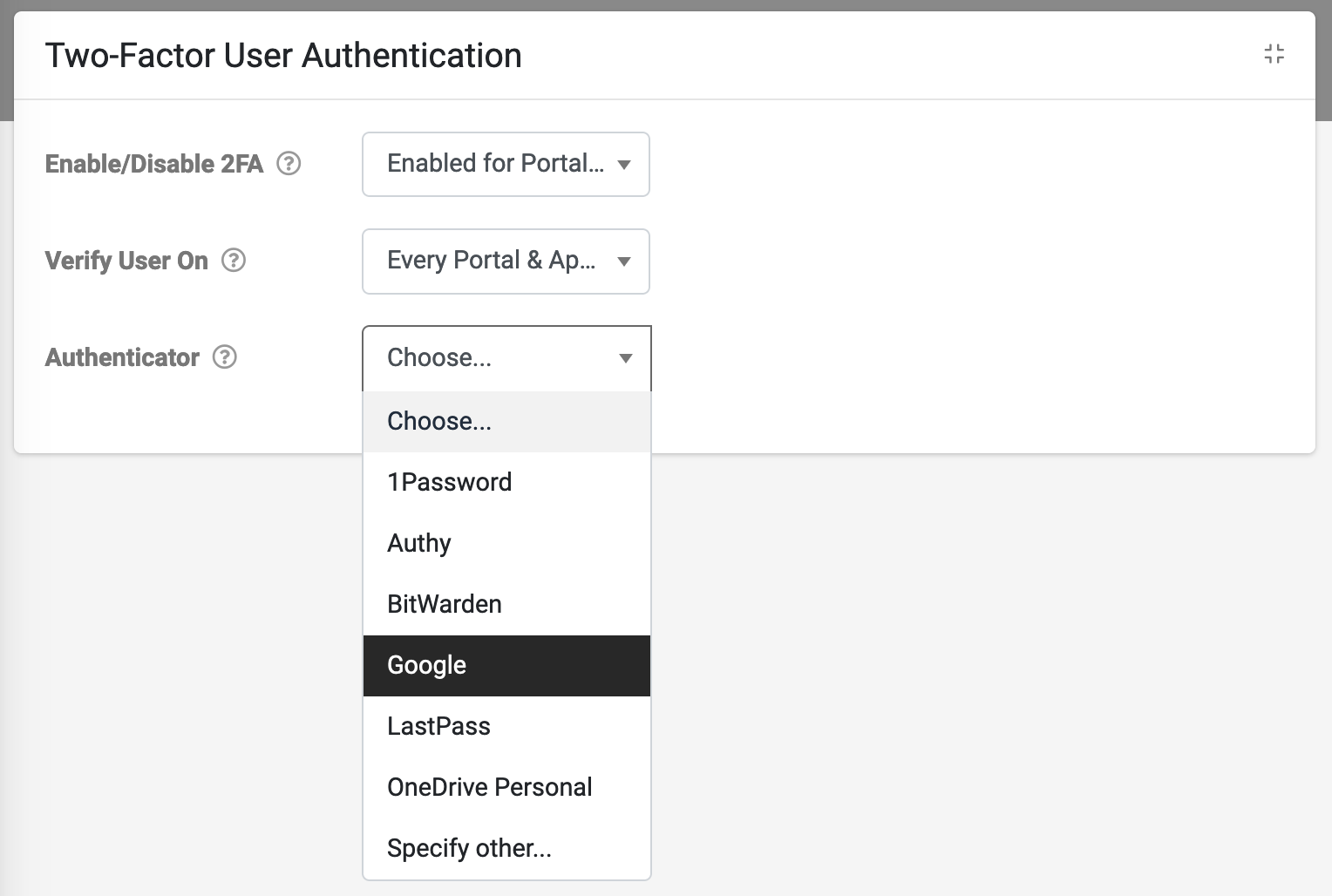
Task: Click the Authenticator field label
Action: pyautogui.click(x=122, y=357)
